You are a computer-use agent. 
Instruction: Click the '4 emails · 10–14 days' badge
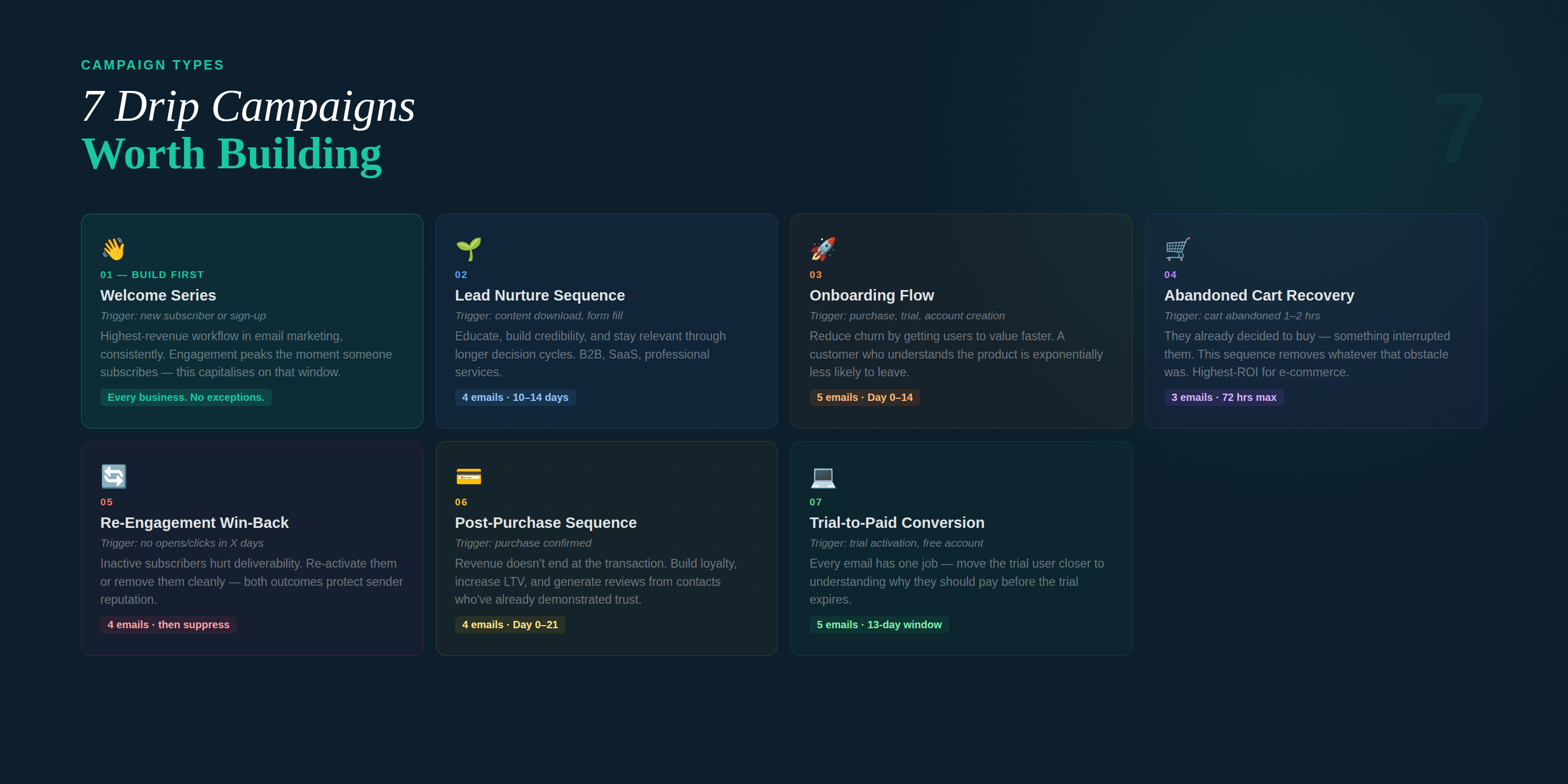click(x=514, y=397)
